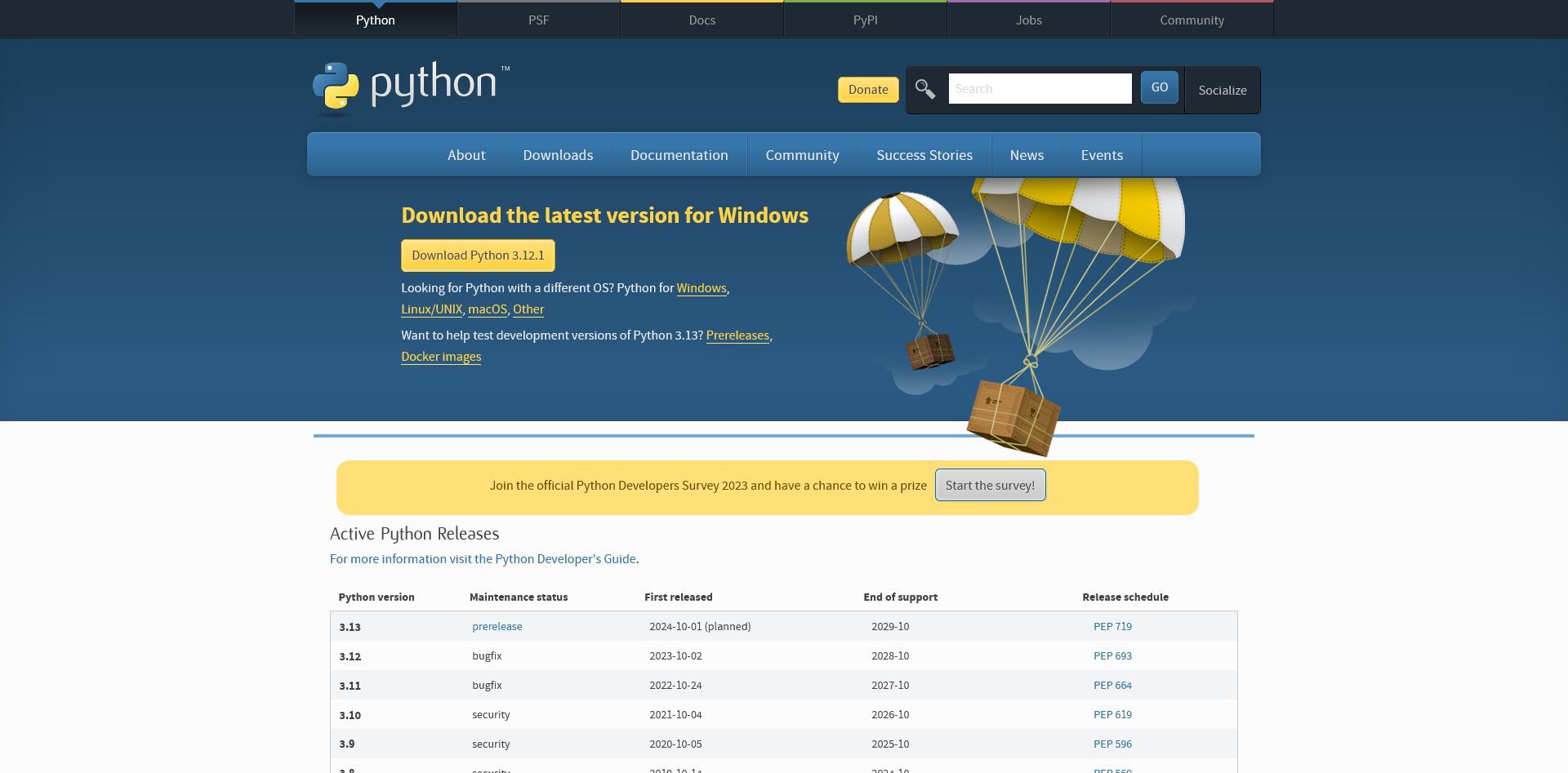Click the 3.11 version cell
The width and height of the screenshot is (1568, 773).
(x=350, y=686)
